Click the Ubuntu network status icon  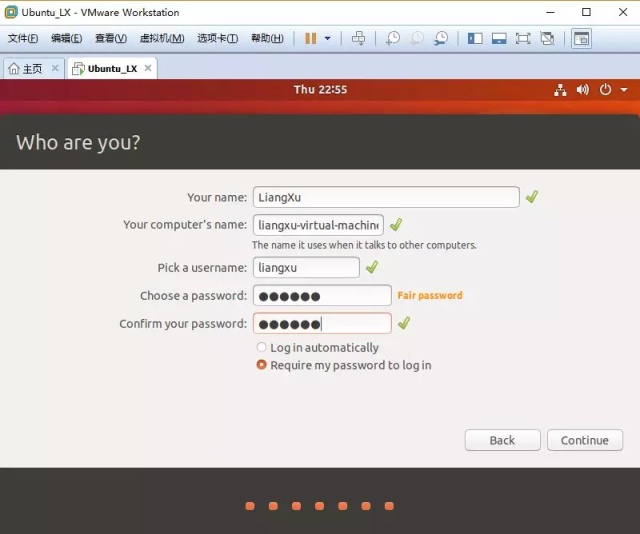pyautogui.click(x=560, y=90)
